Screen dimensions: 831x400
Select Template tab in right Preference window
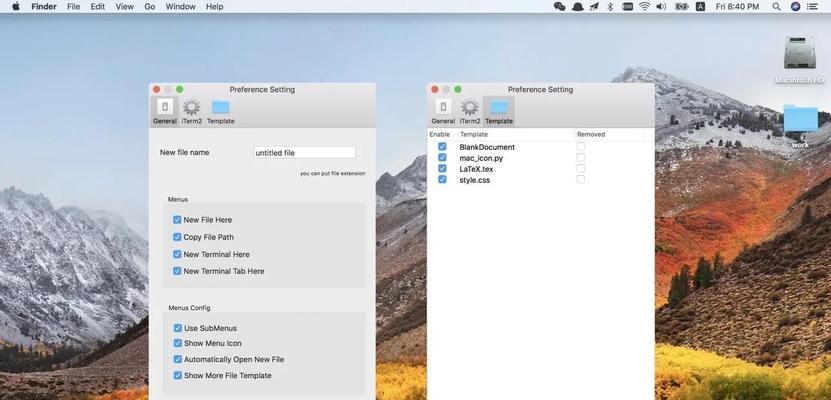pos(499,111)
